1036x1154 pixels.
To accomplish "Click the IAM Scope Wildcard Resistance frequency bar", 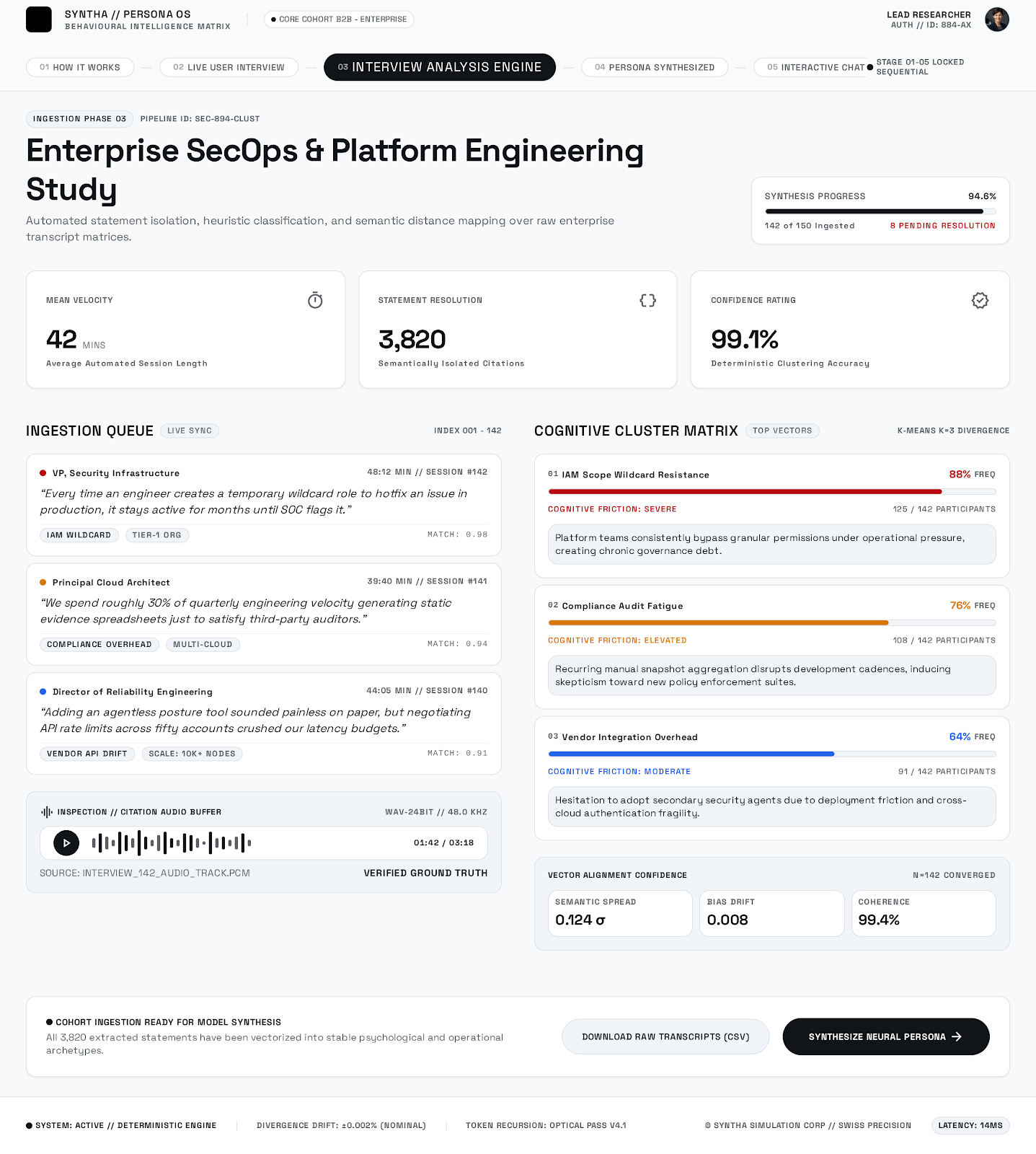I will click(772, 492).
